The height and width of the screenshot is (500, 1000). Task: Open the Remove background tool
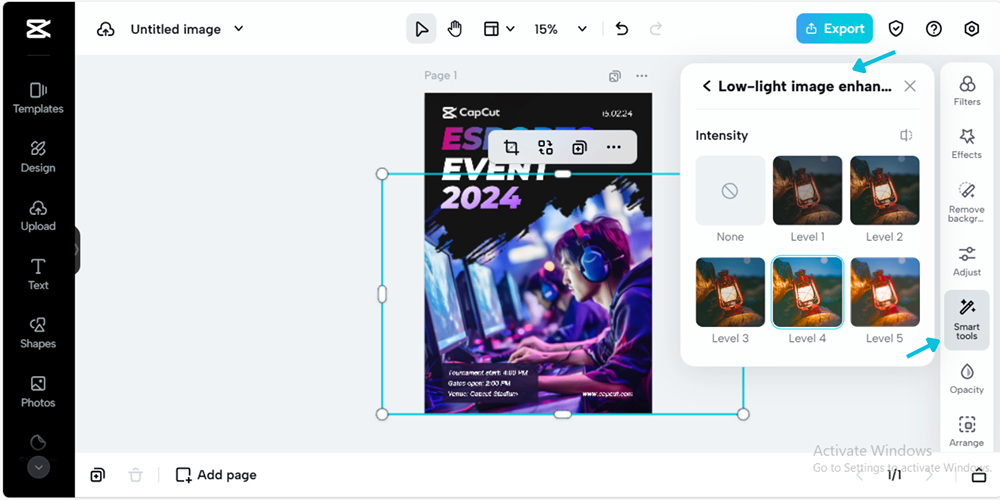coord(967,202)
